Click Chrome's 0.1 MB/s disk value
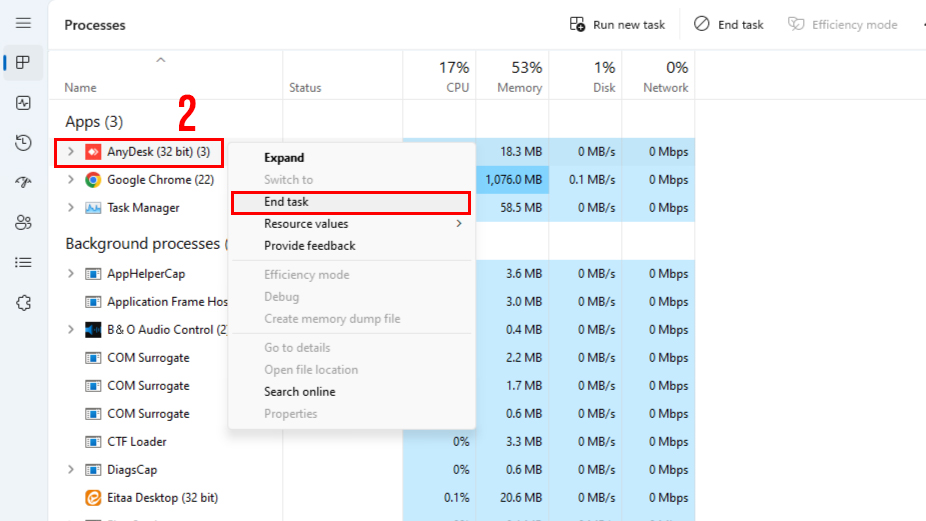926x521 pixels. 592,180
